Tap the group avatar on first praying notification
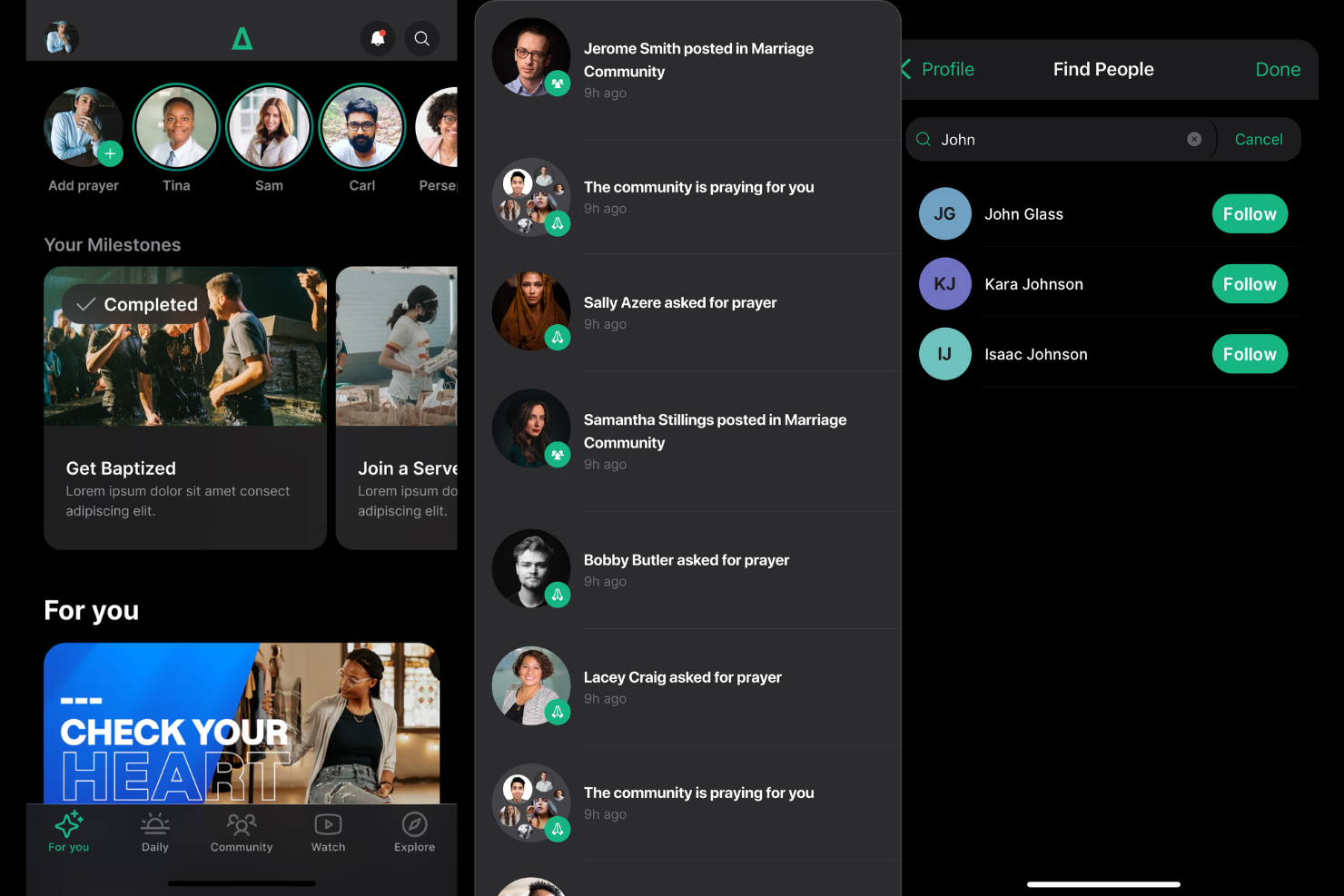Image resolution: width=1344 pixels, height=896 pixels. [x=531, y=197]
